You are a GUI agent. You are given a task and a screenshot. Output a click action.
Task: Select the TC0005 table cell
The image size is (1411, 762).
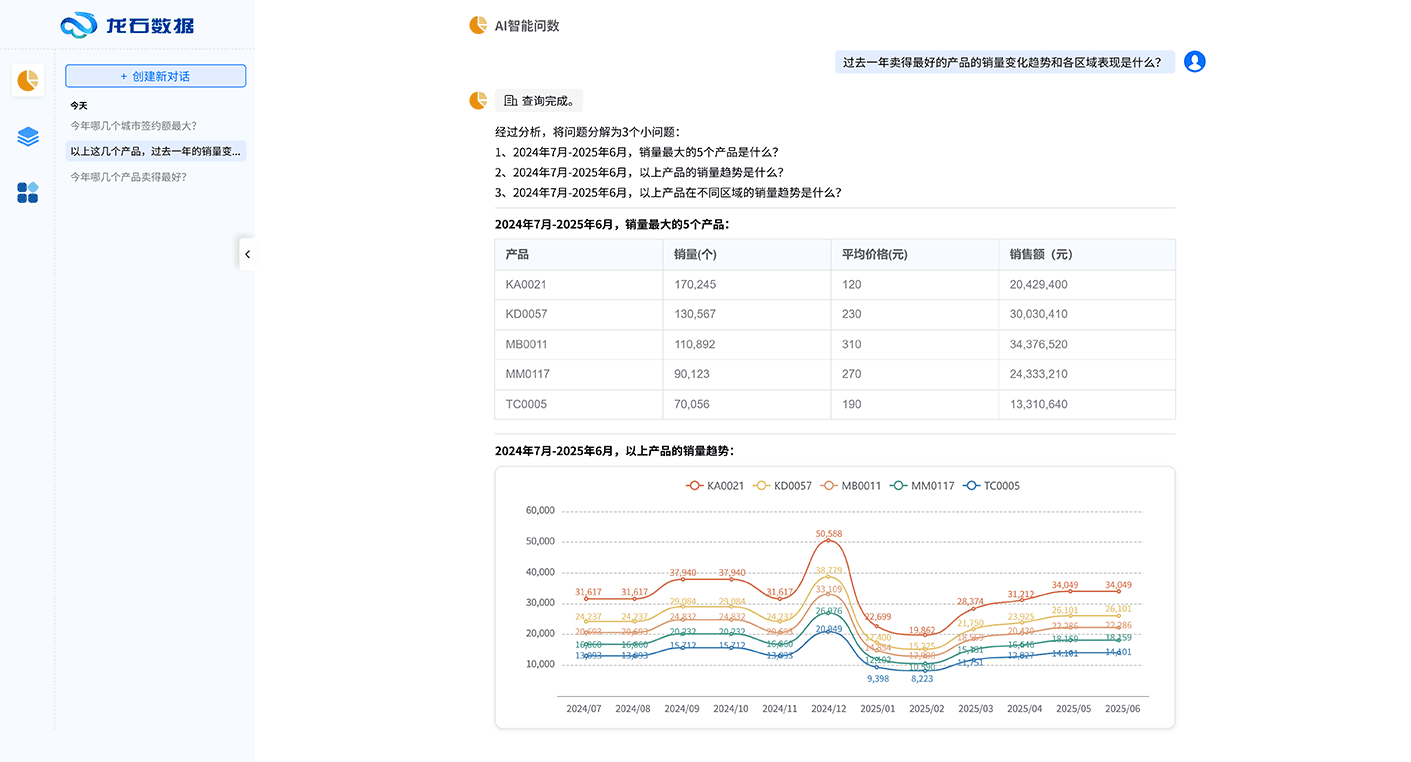pos(579,404)
